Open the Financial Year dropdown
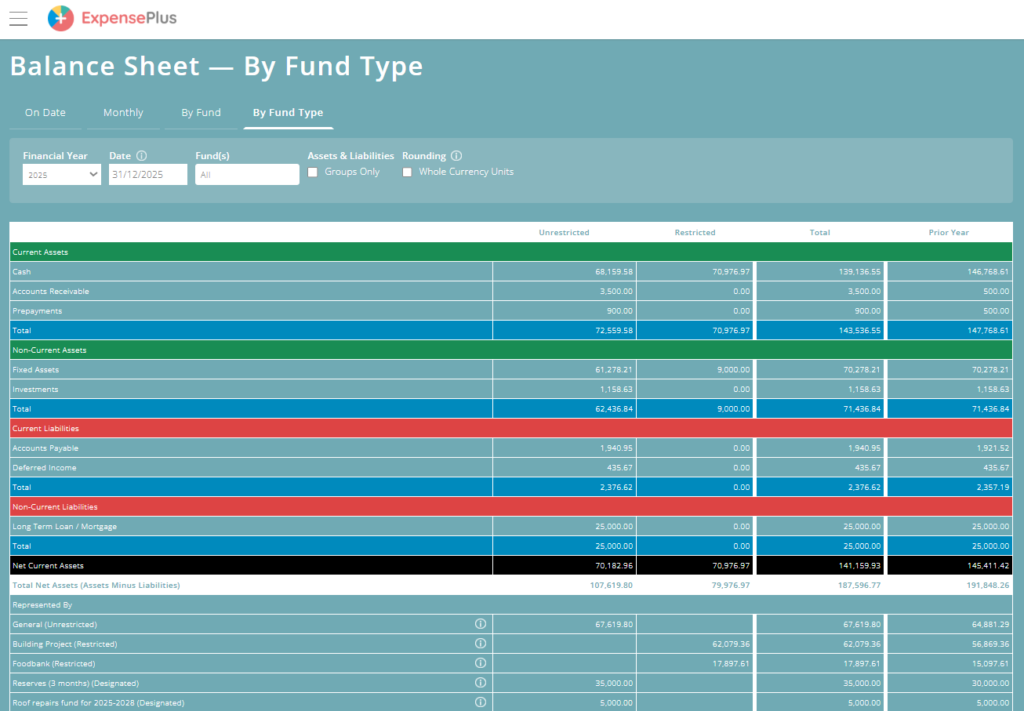The image size is (1024, 711). tap(62, 174)
